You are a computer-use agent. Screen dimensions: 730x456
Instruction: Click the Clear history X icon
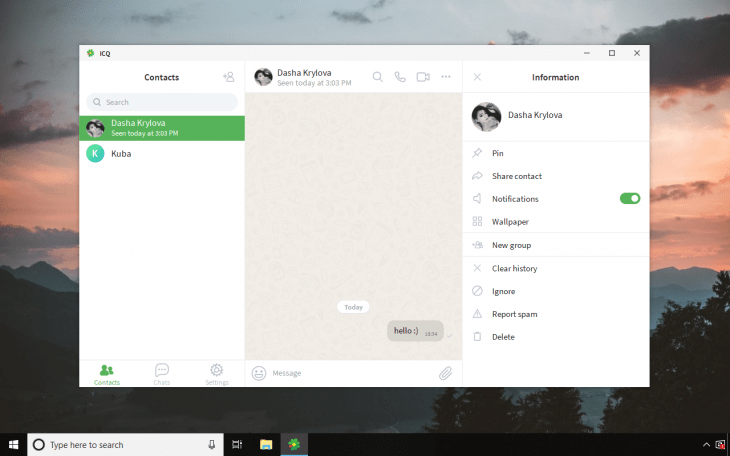[x=477, y=268]
